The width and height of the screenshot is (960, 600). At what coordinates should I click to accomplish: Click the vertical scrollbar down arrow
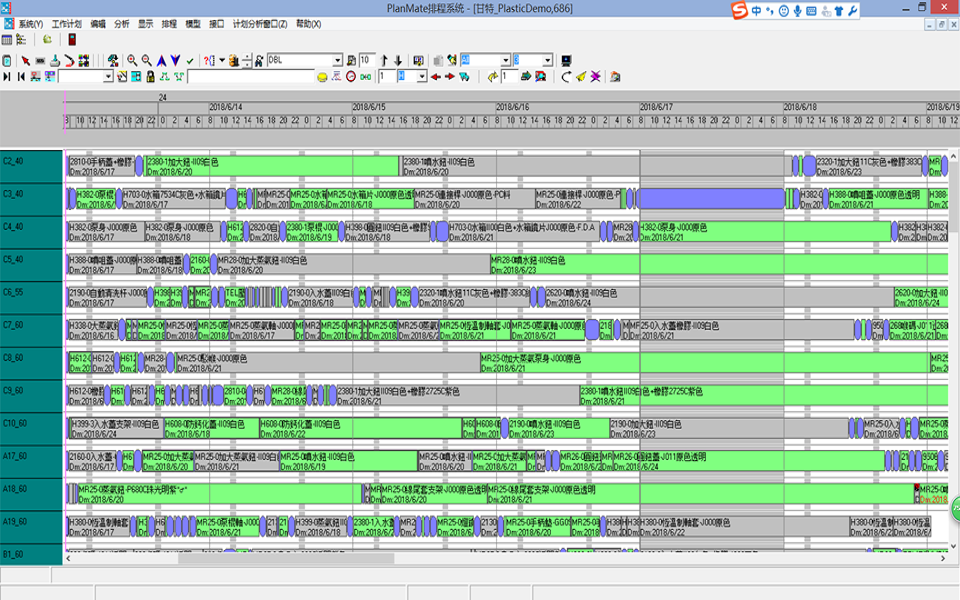953,546
